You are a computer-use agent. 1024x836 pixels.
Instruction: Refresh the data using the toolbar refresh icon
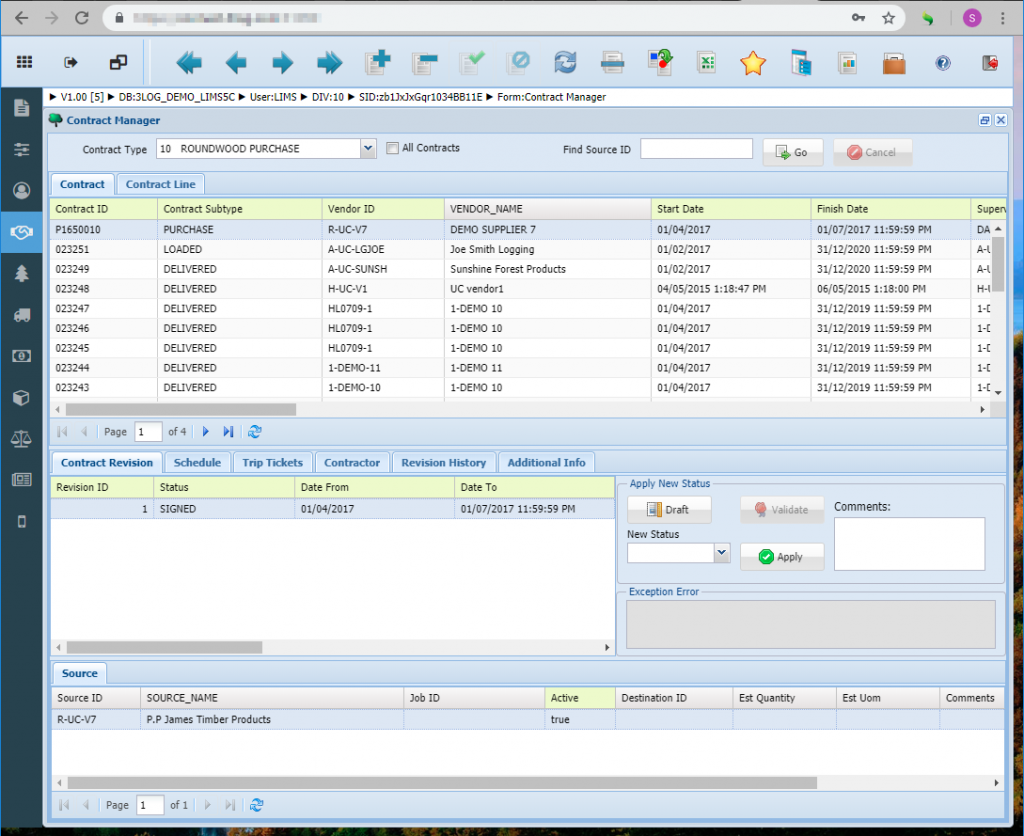[x=565, y=62]
